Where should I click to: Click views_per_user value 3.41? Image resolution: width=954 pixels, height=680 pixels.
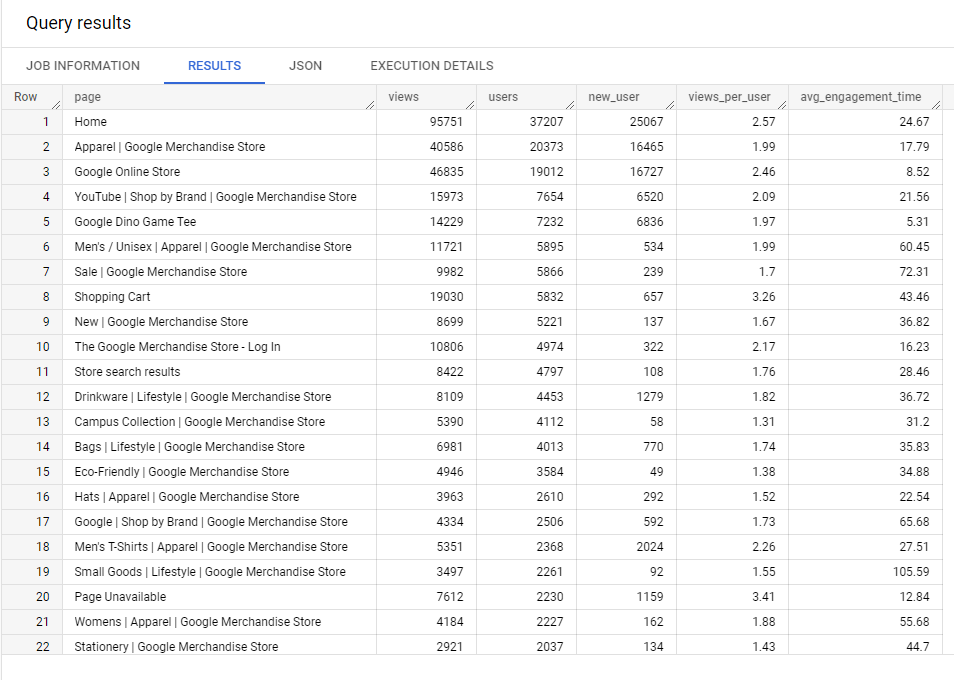click(x=764, y=597)
